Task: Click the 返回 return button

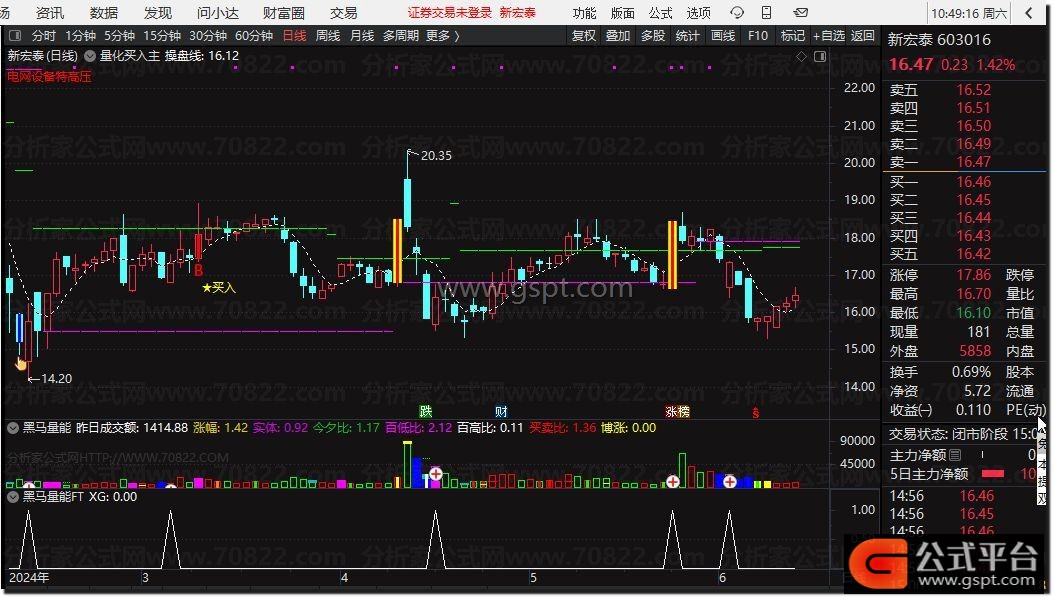Action: pyautogui.click(x=862, y=36)
